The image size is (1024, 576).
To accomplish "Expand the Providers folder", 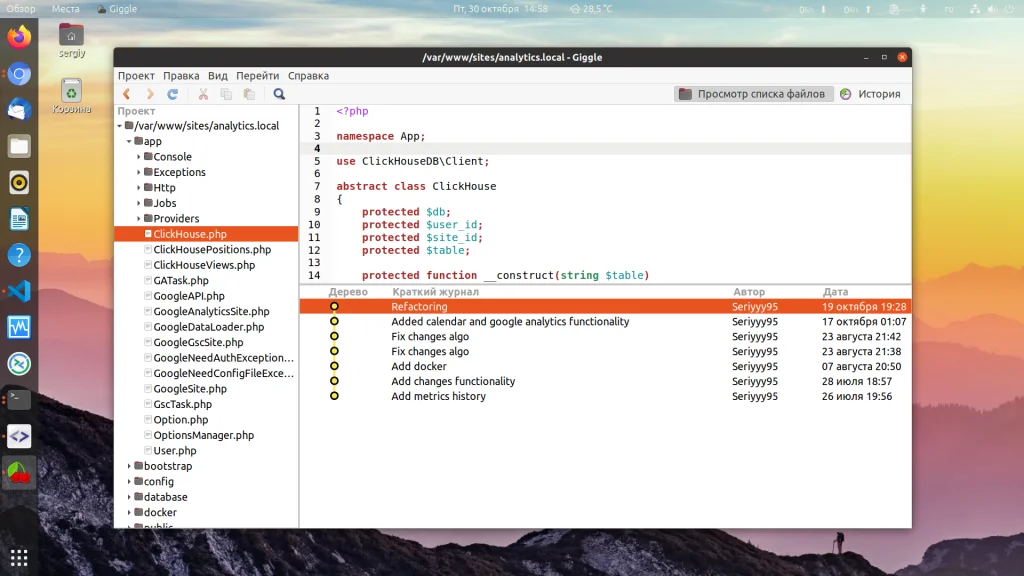I will tap(139, 219).
